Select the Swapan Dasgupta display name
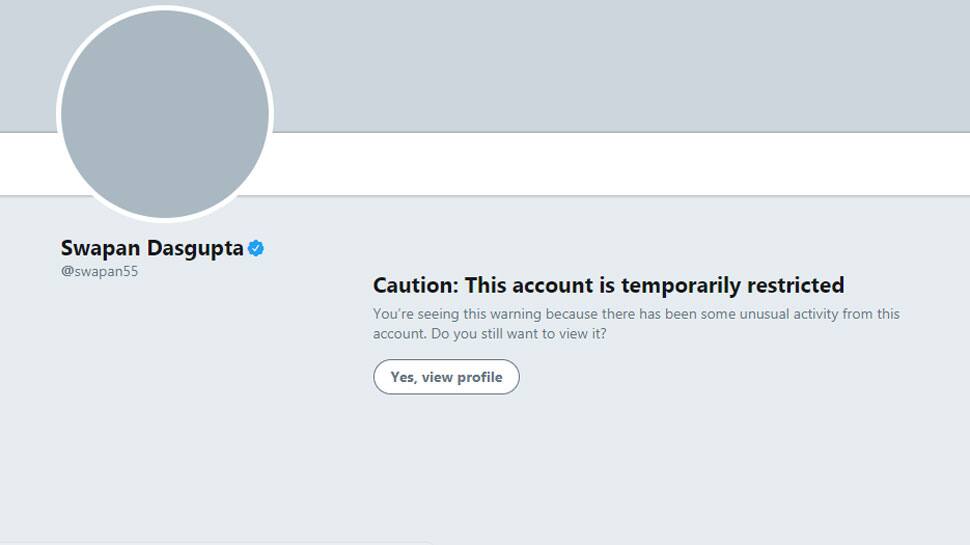This screenshot has height=545, width=970. pyautogui.click(x=152, y=248)
